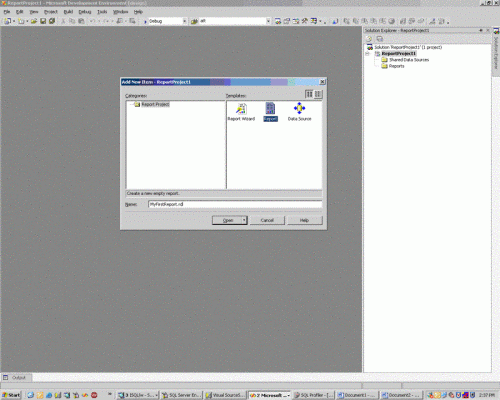The height and width of the screenshot is (400, 500).
Task: Toggle Solution Explorer auto-hide pin
Action: coord(481,30)
